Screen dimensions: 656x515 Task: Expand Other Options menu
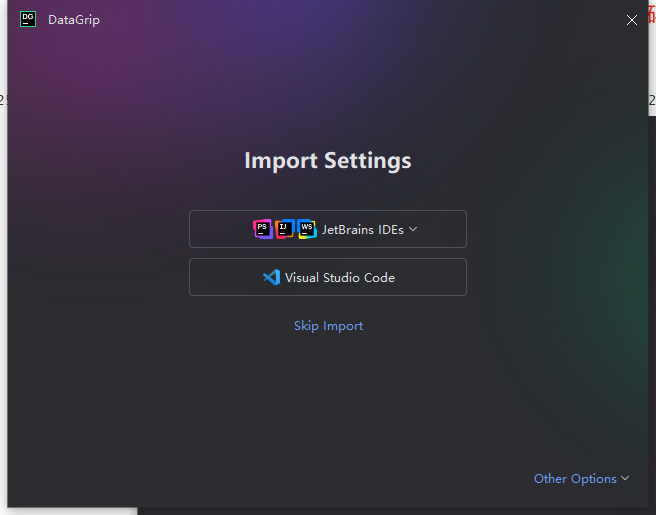[x=581, y=479]
